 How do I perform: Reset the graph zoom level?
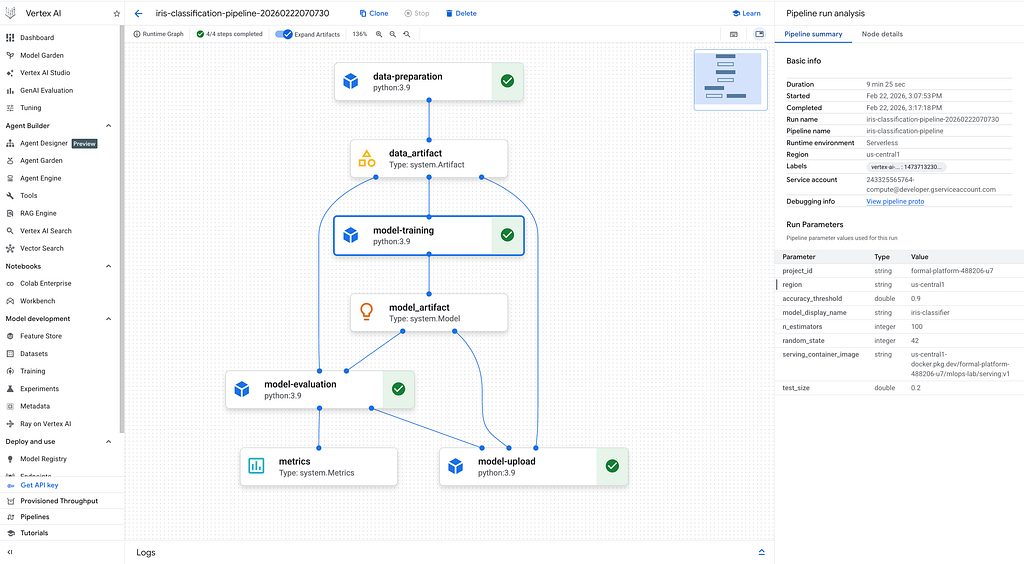(407, 34)
